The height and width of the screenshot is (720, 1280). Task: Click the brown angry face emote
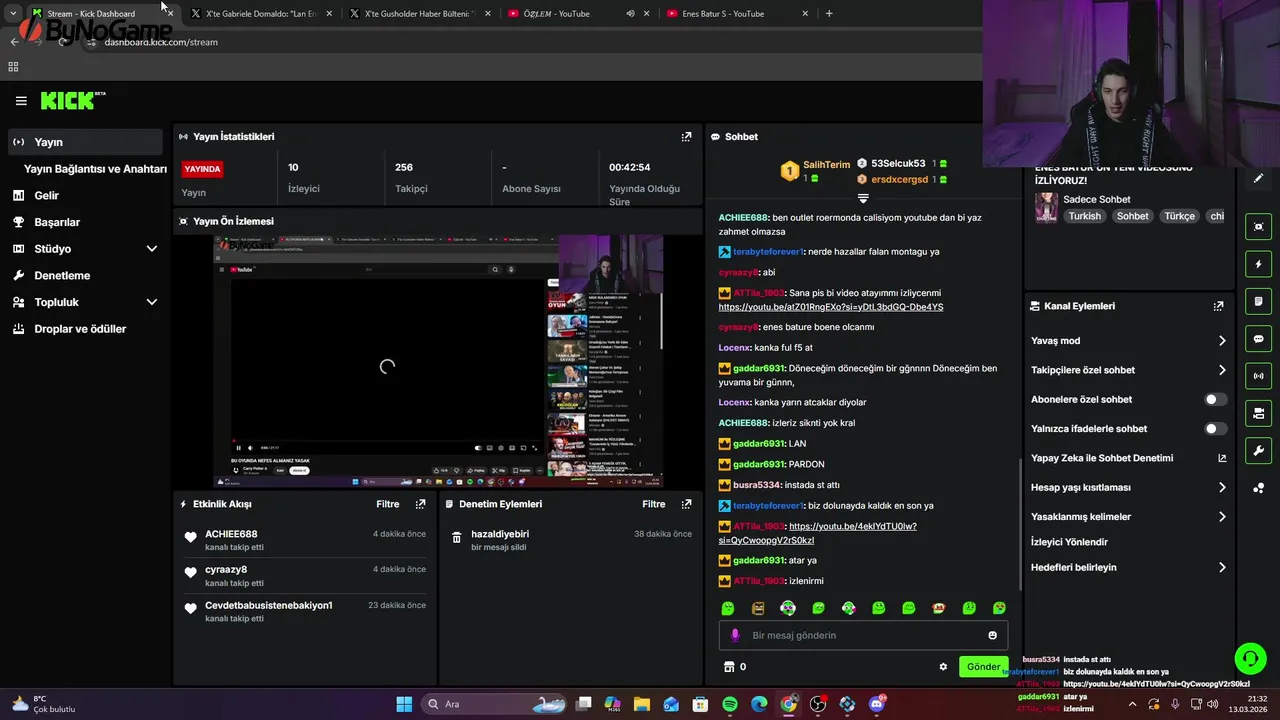[758, 608]
